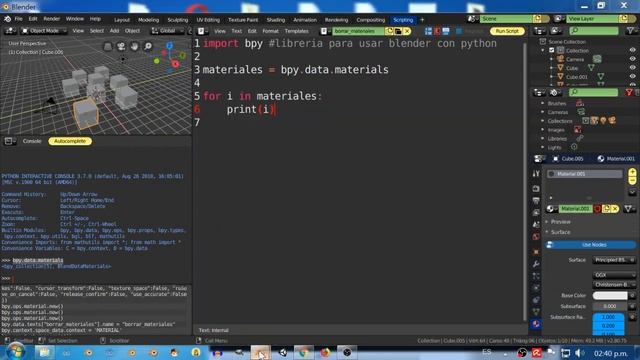Open the Global transform orientation dropdown
This screenshot has height=360, width=640.
point(167,31)
